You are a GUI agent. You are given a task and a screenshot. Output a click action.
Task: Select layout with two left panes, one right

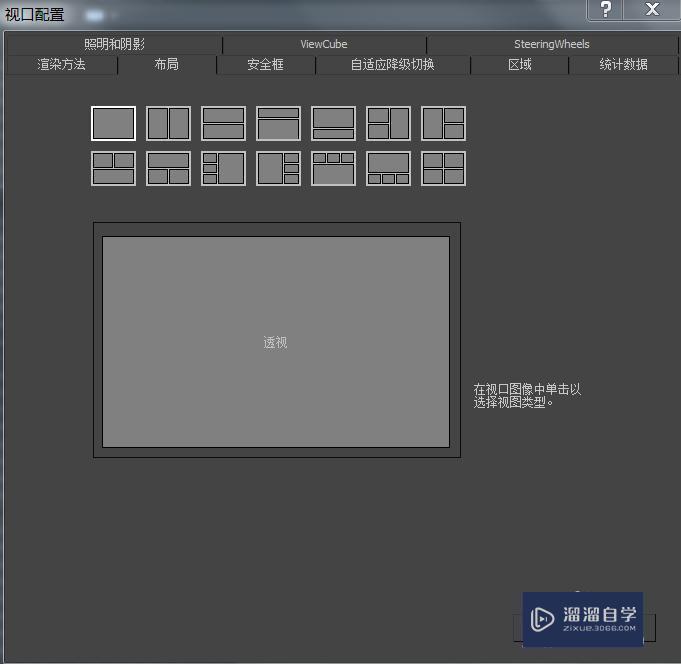(388, 123)
